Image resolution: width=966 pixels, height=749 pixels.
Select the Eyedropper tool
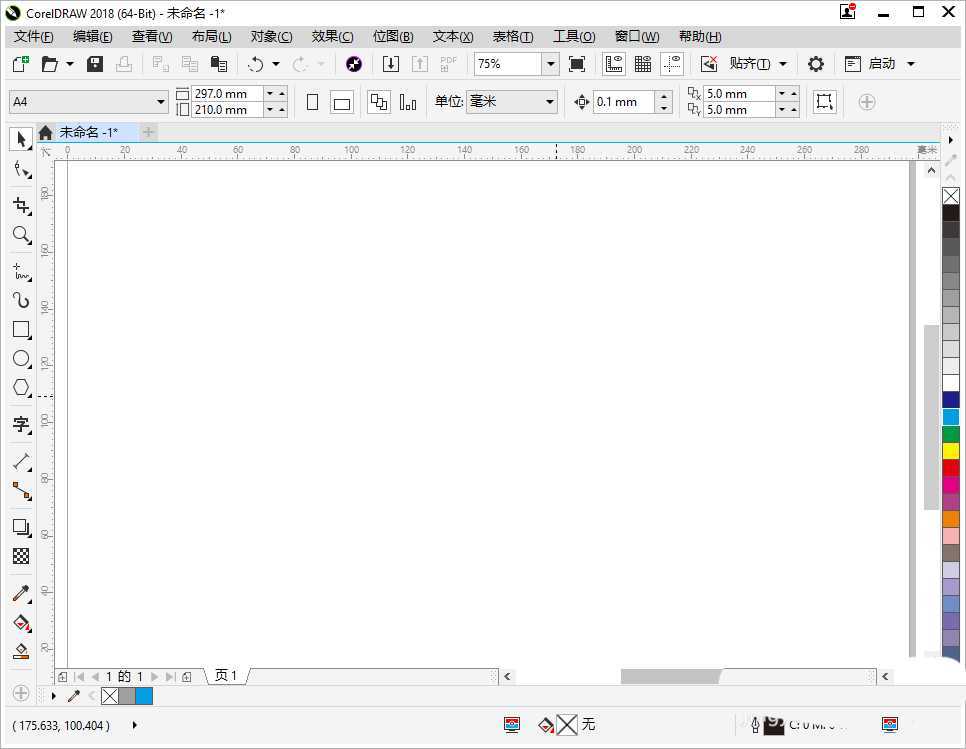(x=21, y=593)
